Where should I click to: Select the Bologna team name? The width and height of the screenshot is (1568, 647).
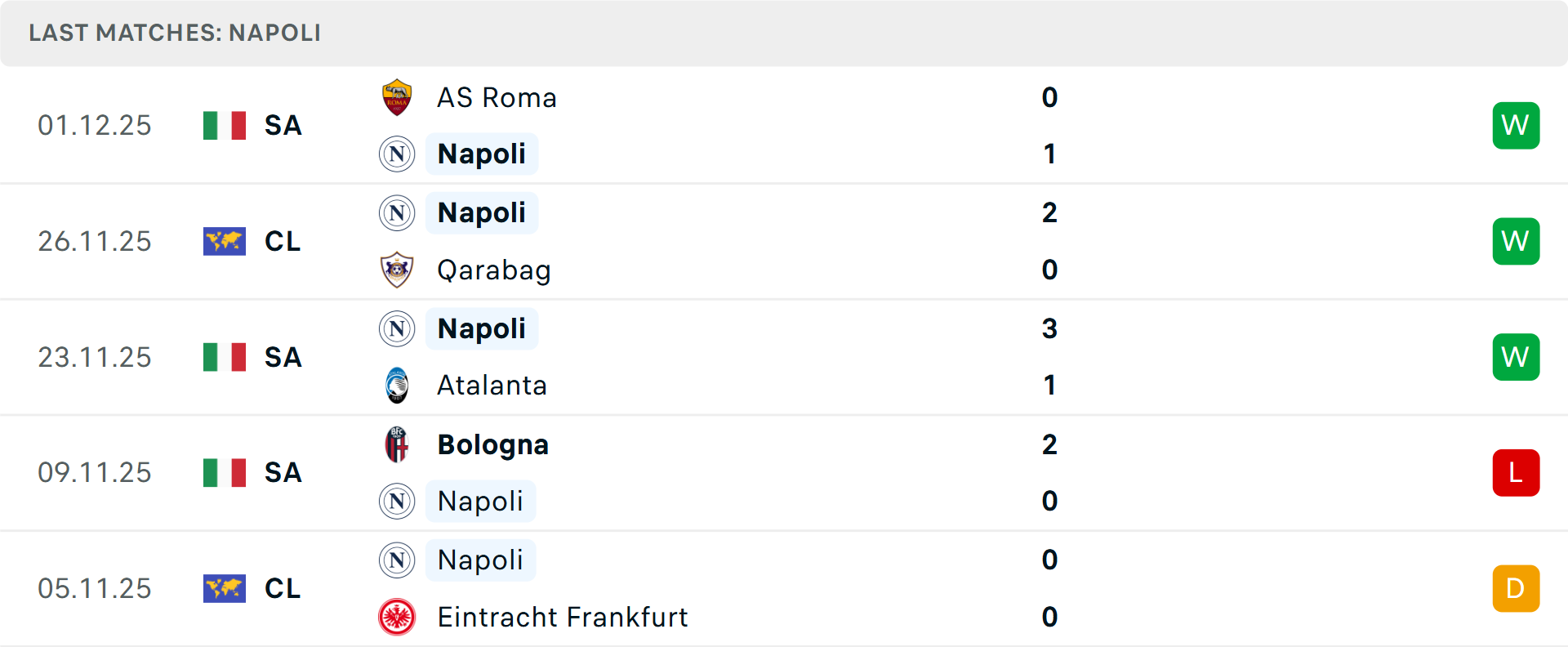[x=492, y=445]
